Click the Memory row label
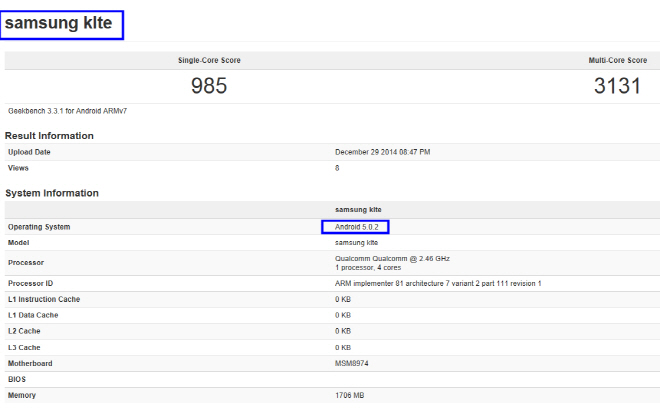Image resolution: width=660 pixels, height=411 pixels. coord(22,395)
